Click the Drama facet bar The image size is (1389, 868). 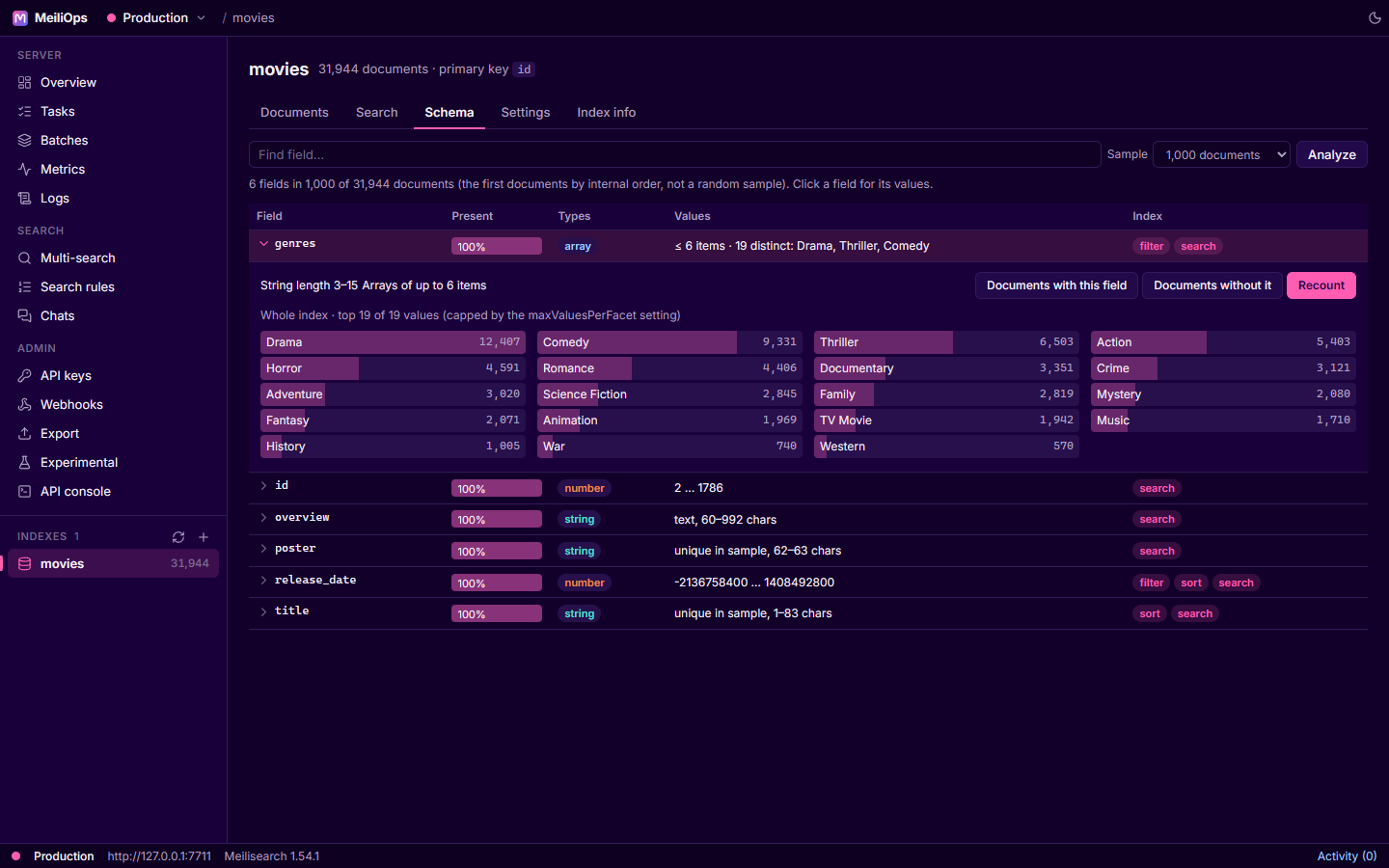click(x=393, y=342)
